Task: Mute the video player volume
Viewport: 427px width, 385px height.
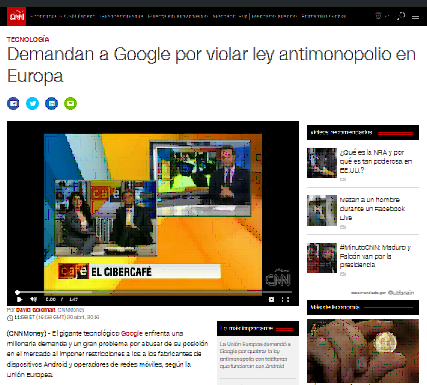Action: click(34, 300)
